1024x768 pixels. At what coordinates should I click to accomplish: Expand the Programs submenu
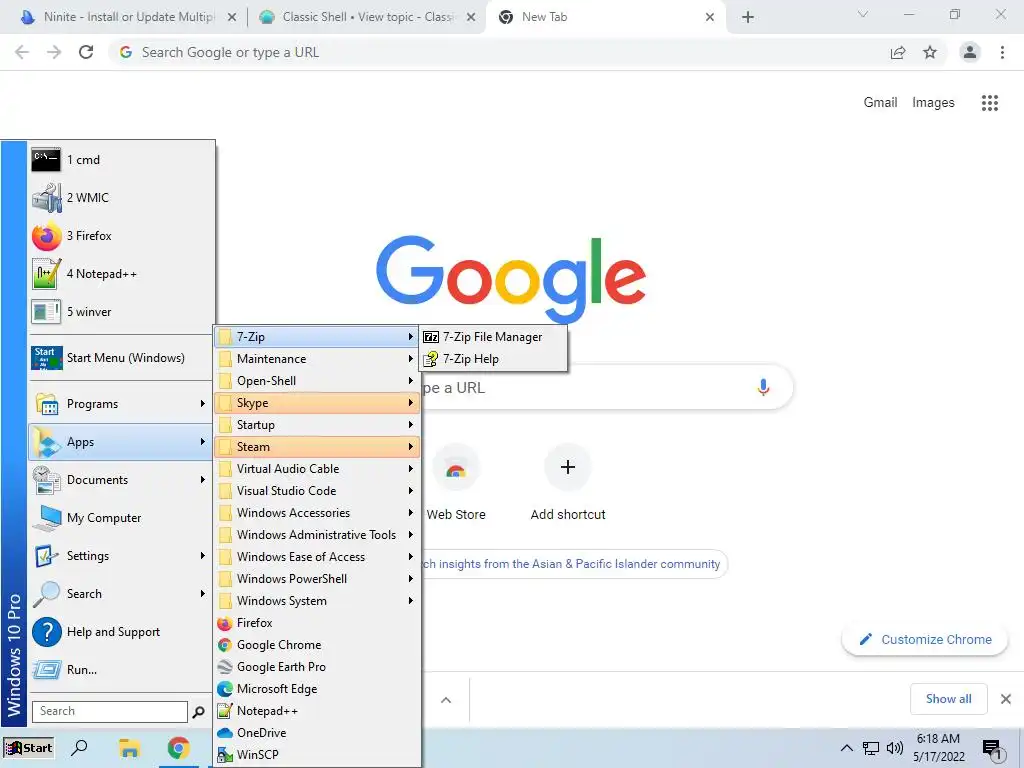[x=121, y=404]
